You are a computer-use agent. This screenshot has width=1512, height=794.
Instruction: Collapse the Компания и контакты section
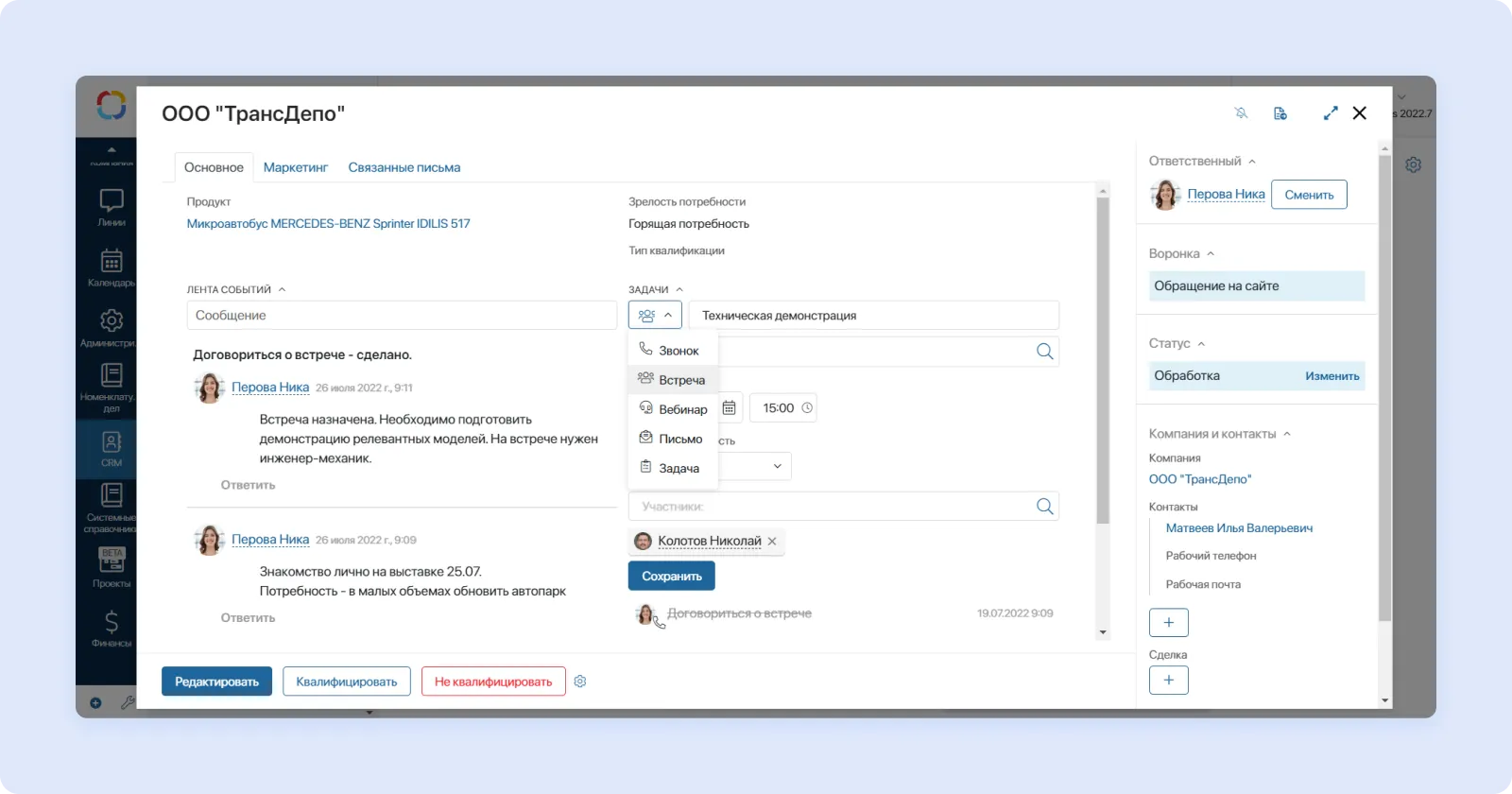click(x=1286, y=434)
